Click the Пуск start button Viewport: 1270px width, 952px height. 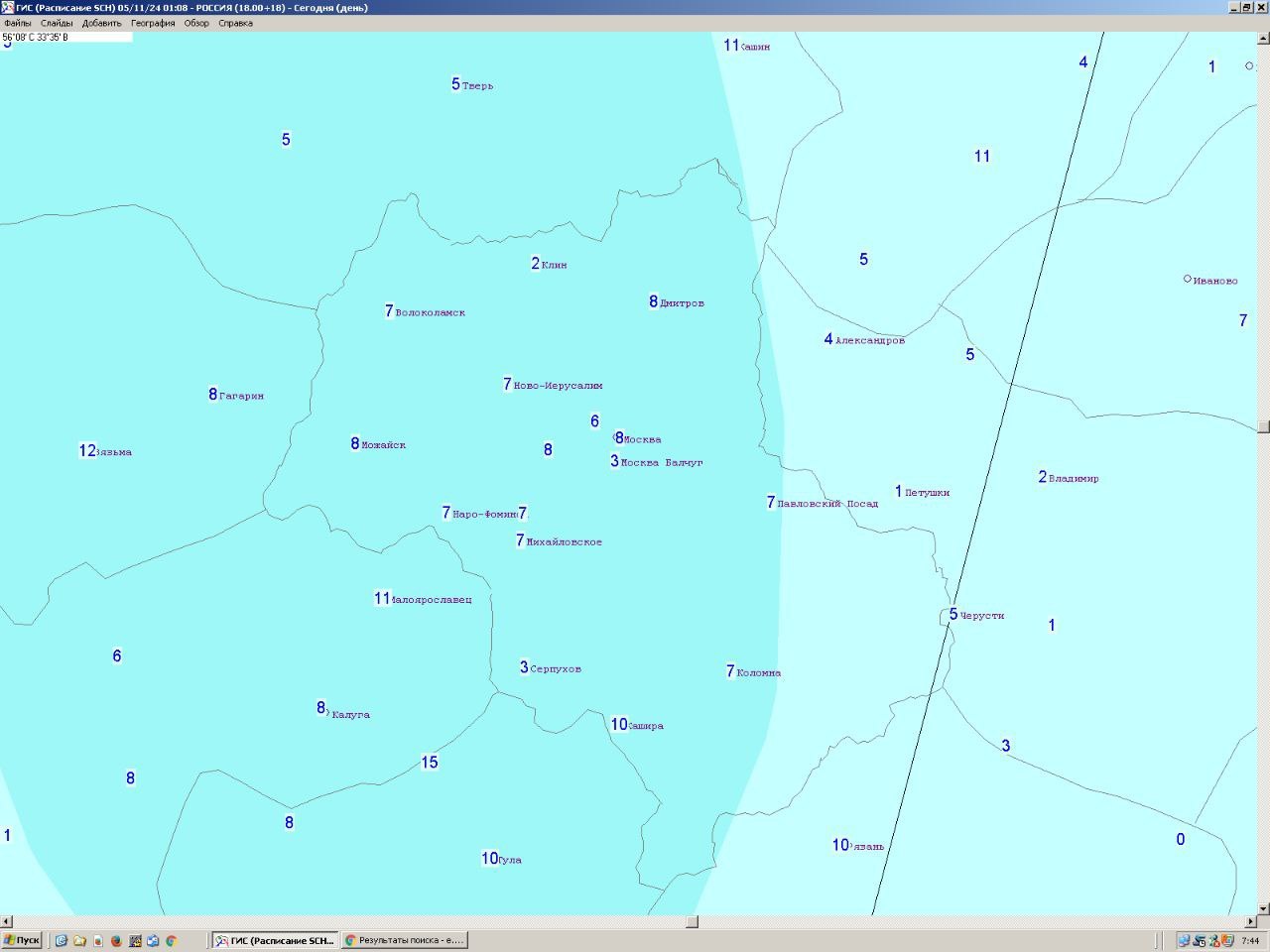pyautogui.click(x=22, y=940)
